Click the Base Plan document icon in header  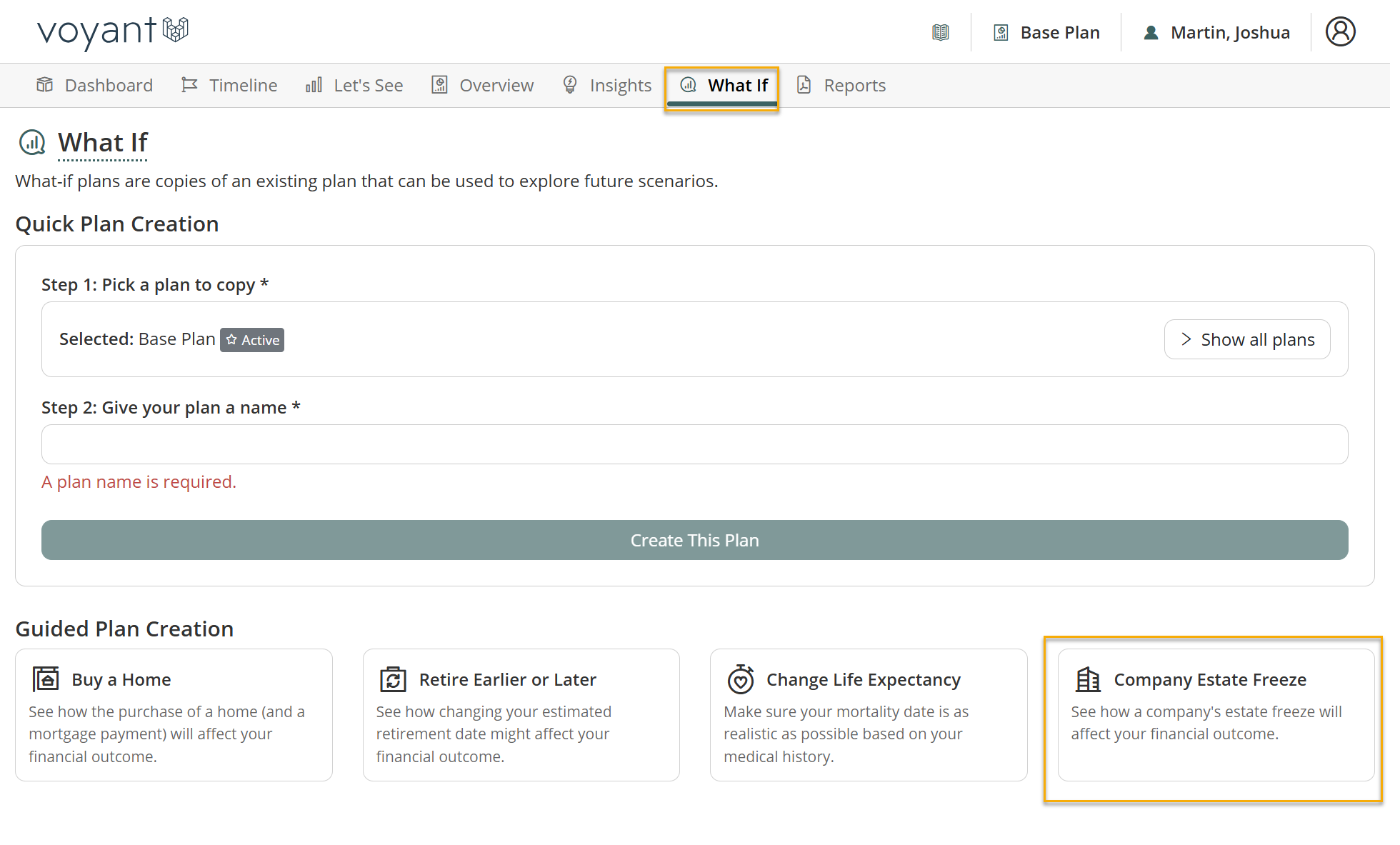click(x=1001, y=33)
